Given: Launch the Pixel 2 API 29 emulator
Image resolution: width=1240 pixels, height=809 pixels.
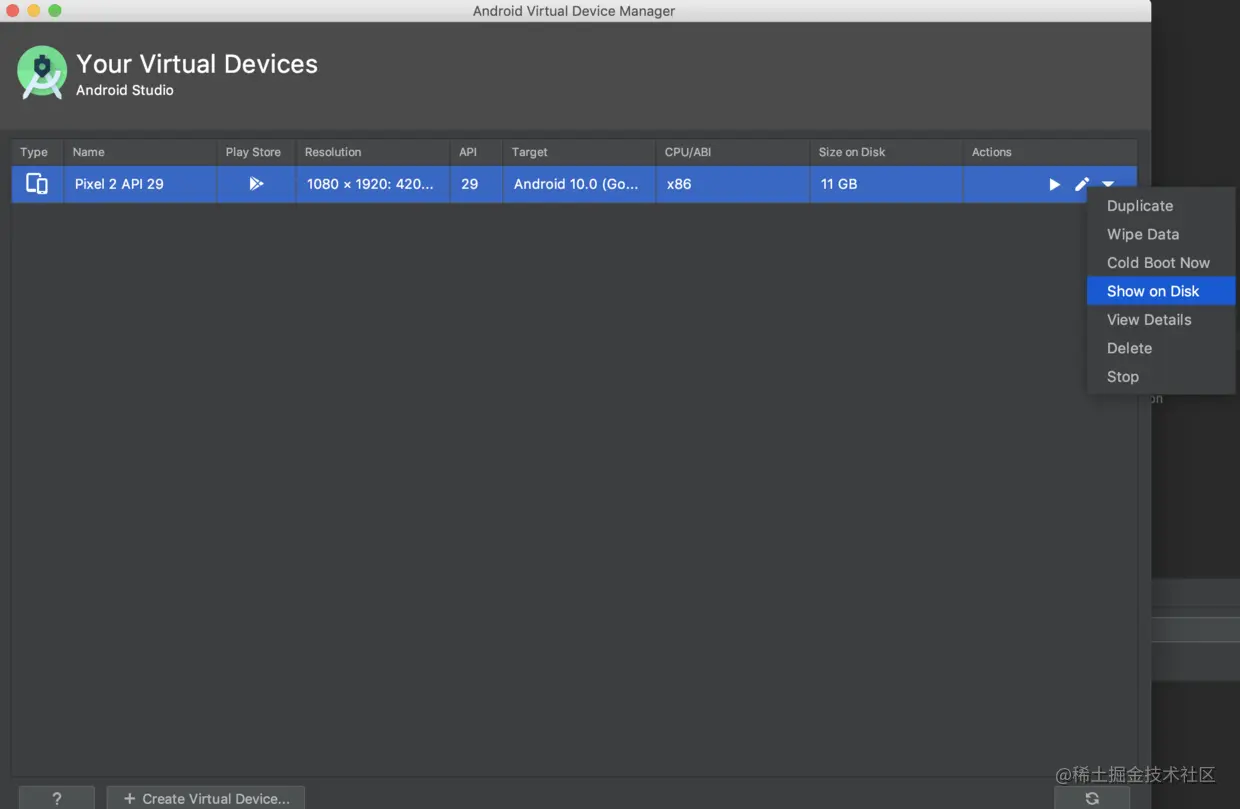Looking at the screenshot, I should tap(1054, 184).
